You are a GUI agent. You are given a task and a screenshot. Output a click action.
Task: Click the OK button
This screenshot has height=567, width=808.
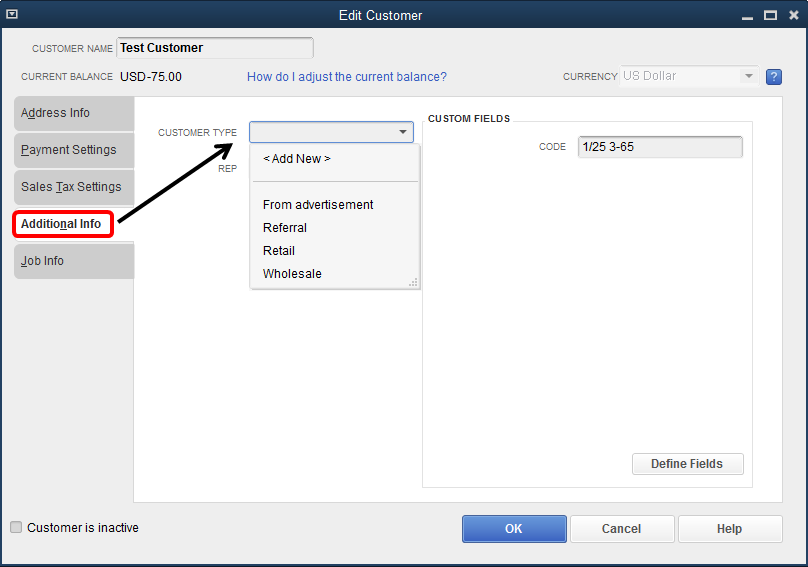pyautogui.click(x=514, y=529)
